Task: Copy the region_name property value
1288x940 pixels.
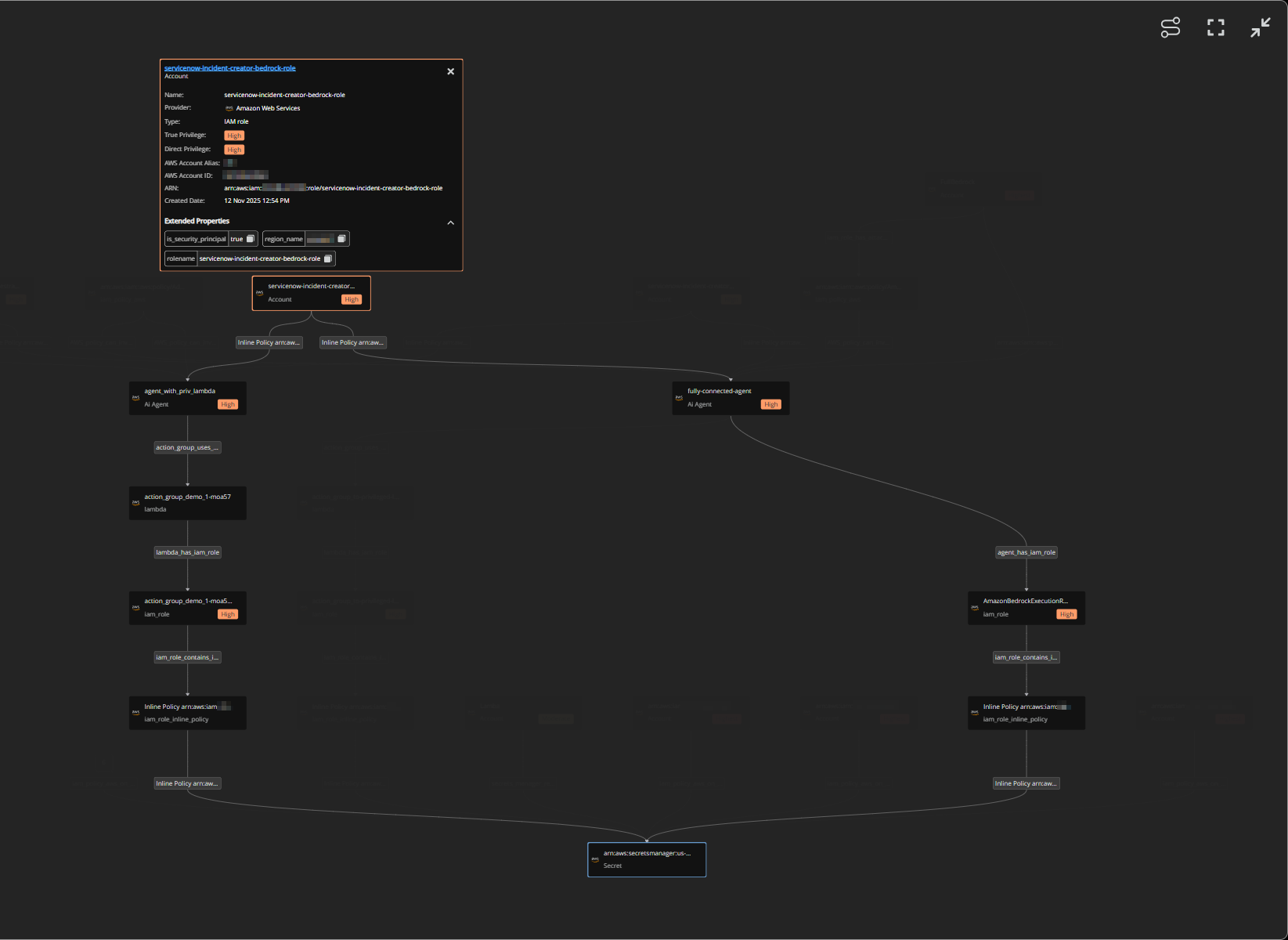Action: (341, 239)
